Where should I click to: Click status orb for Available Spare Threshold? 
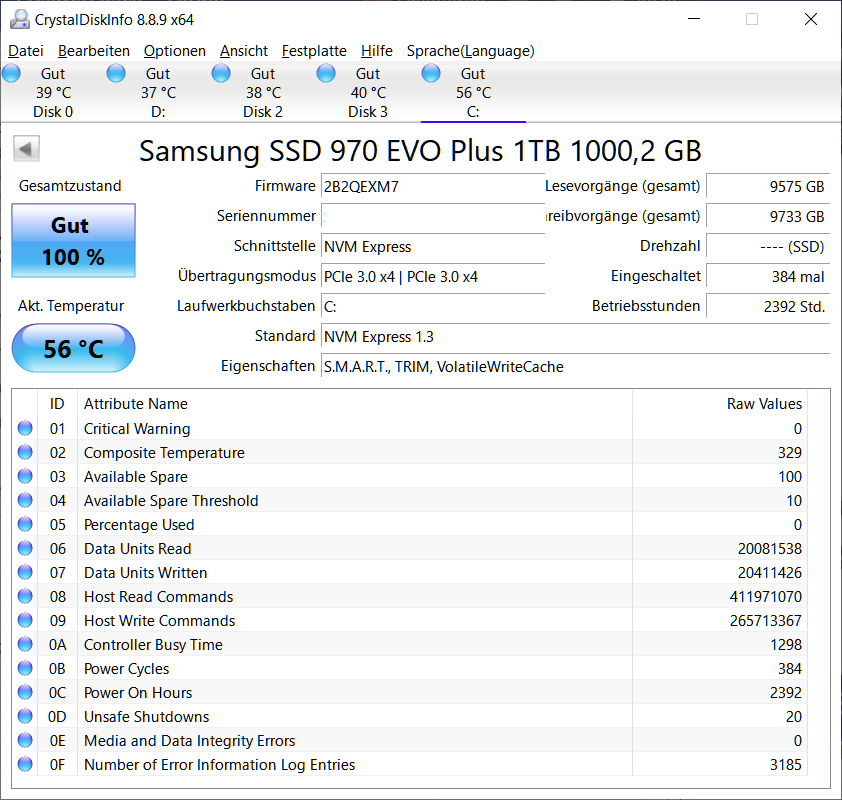pyautogui.click(x=25, y=500)
